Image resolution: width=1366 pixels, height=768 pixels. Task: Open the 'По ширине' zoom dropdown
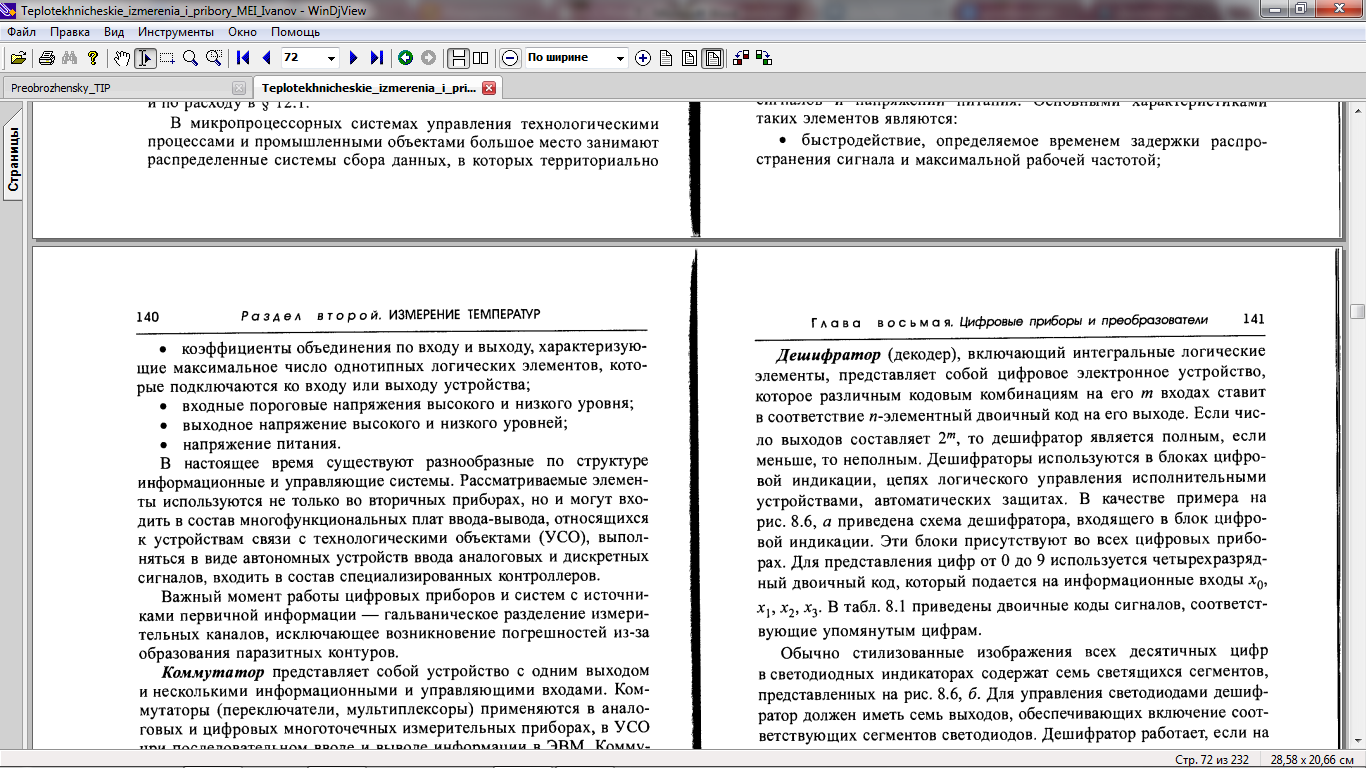tap(620, 58)
